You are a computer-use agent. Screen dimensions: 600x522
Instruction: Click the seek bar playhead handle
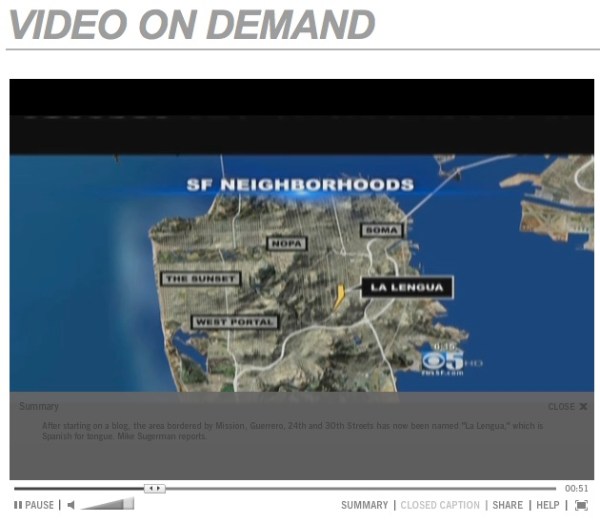pos(154,488)
